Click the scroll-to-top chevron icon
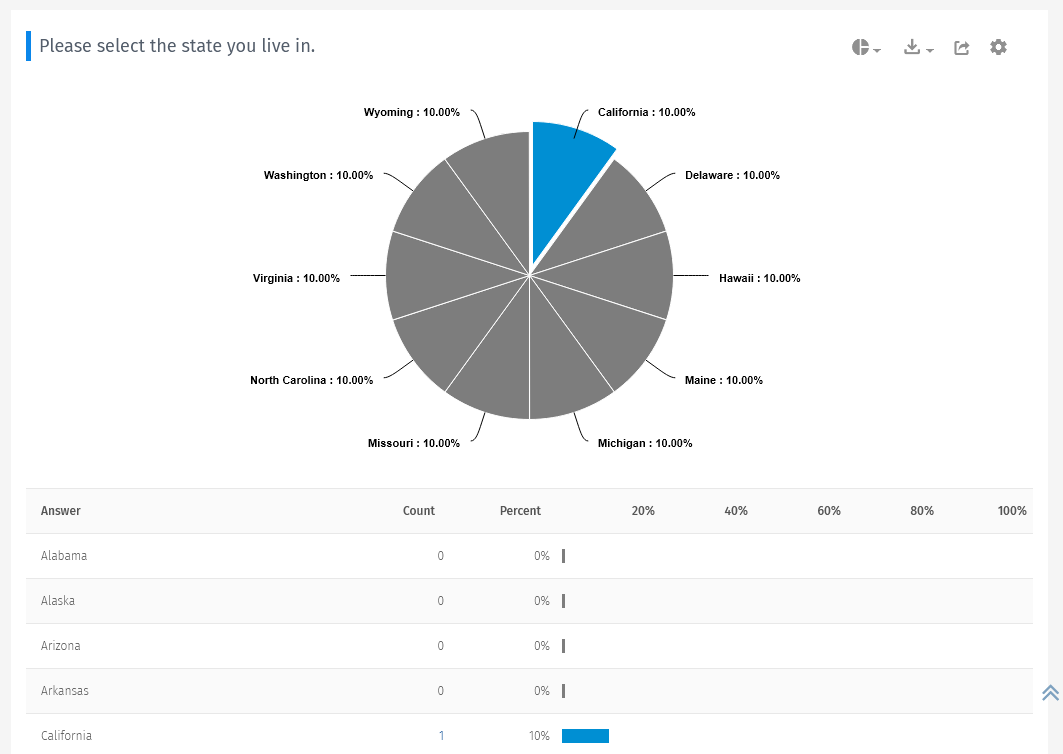This screenshot has width=1063, height=754. pyautogui.click(x=1050, y=692)
